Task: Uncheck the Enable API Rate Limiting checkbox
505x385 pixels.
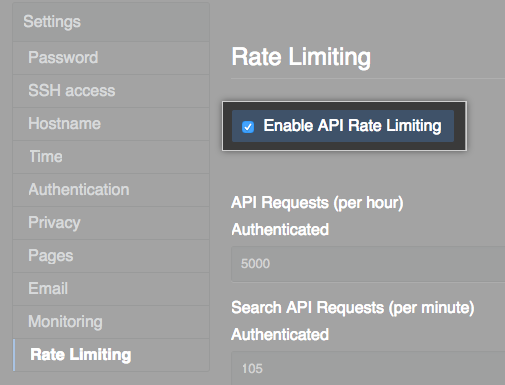Action: (x=248, y=127)
